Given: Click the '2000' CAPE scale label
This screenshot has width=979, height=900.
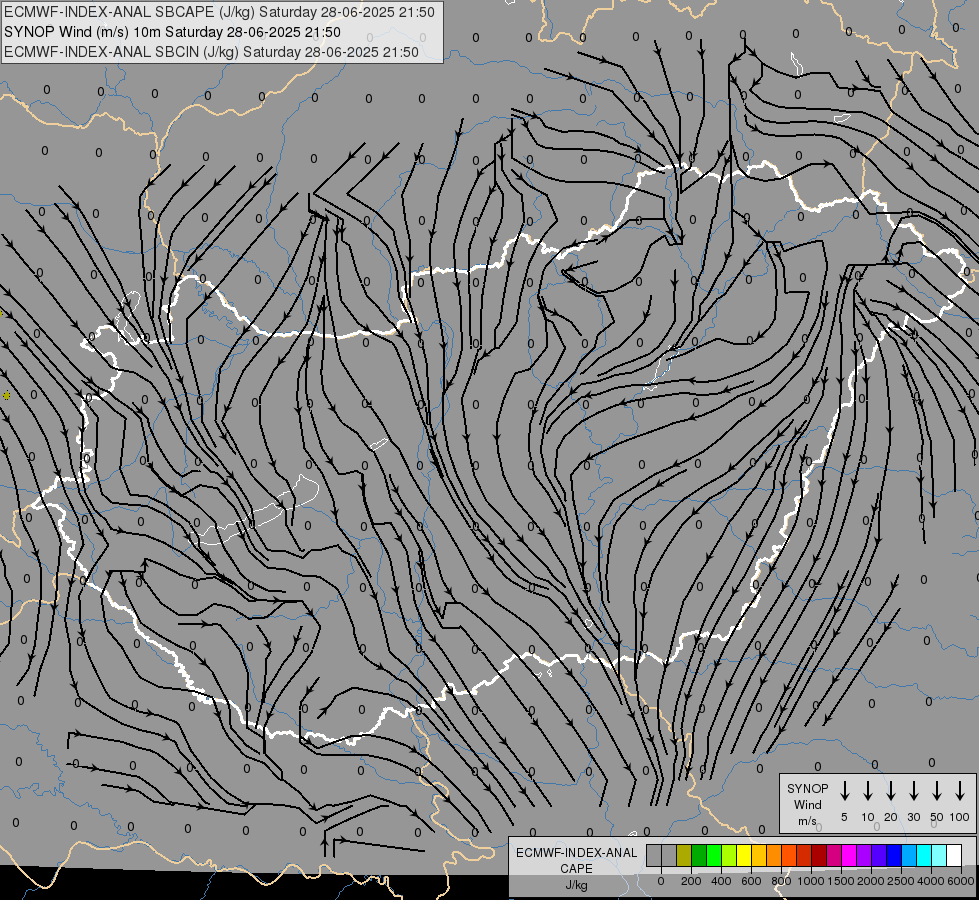Looking at the screenshot, I should coord(871,881).
